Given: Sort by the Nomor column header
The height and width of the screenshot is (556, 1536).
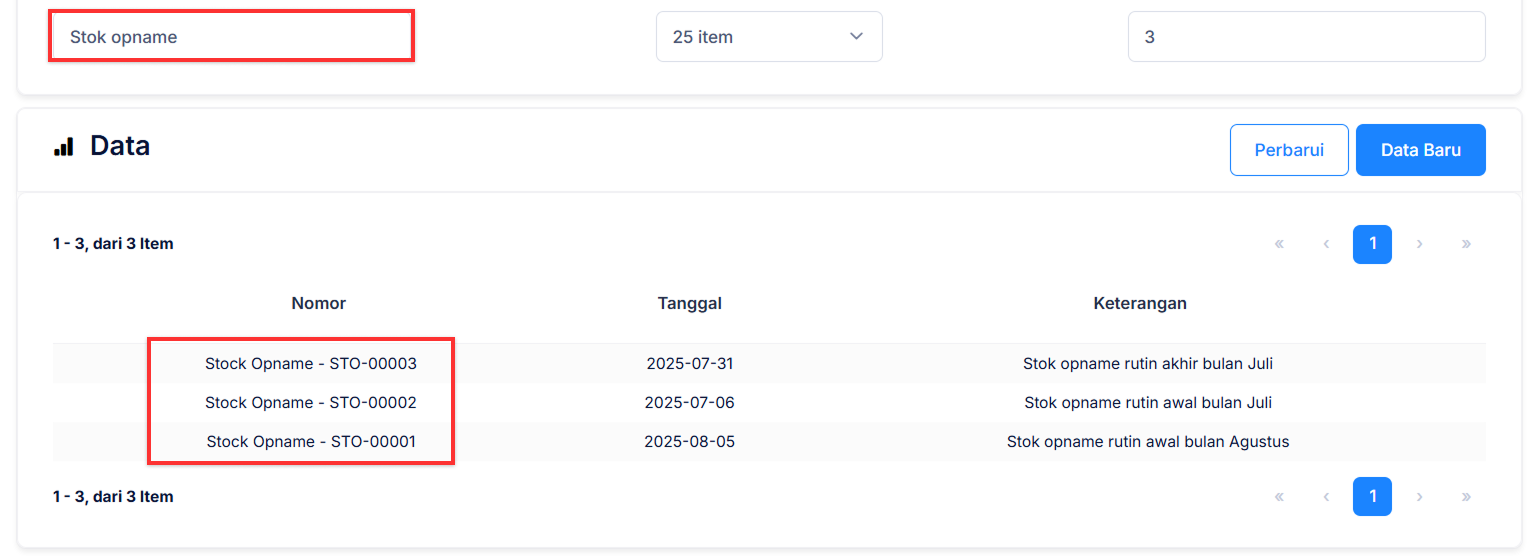Looking at the screenshot, I should [x=318, y=303].
